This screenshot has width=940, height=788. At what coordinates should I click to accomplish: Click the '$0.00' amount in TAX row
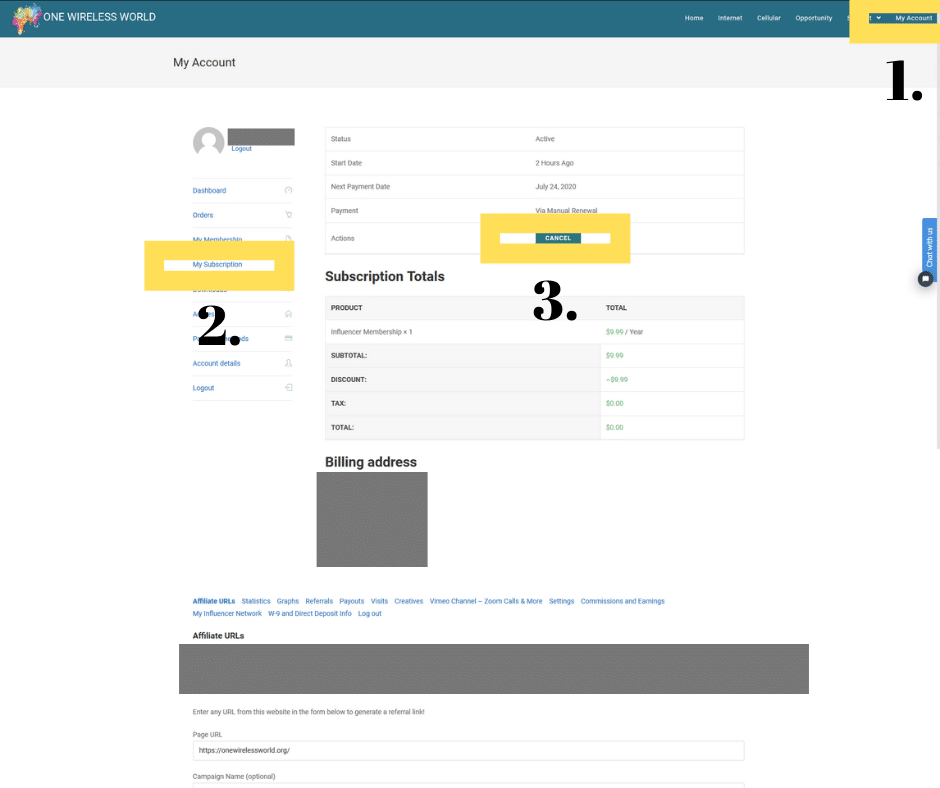click(614, 404)
